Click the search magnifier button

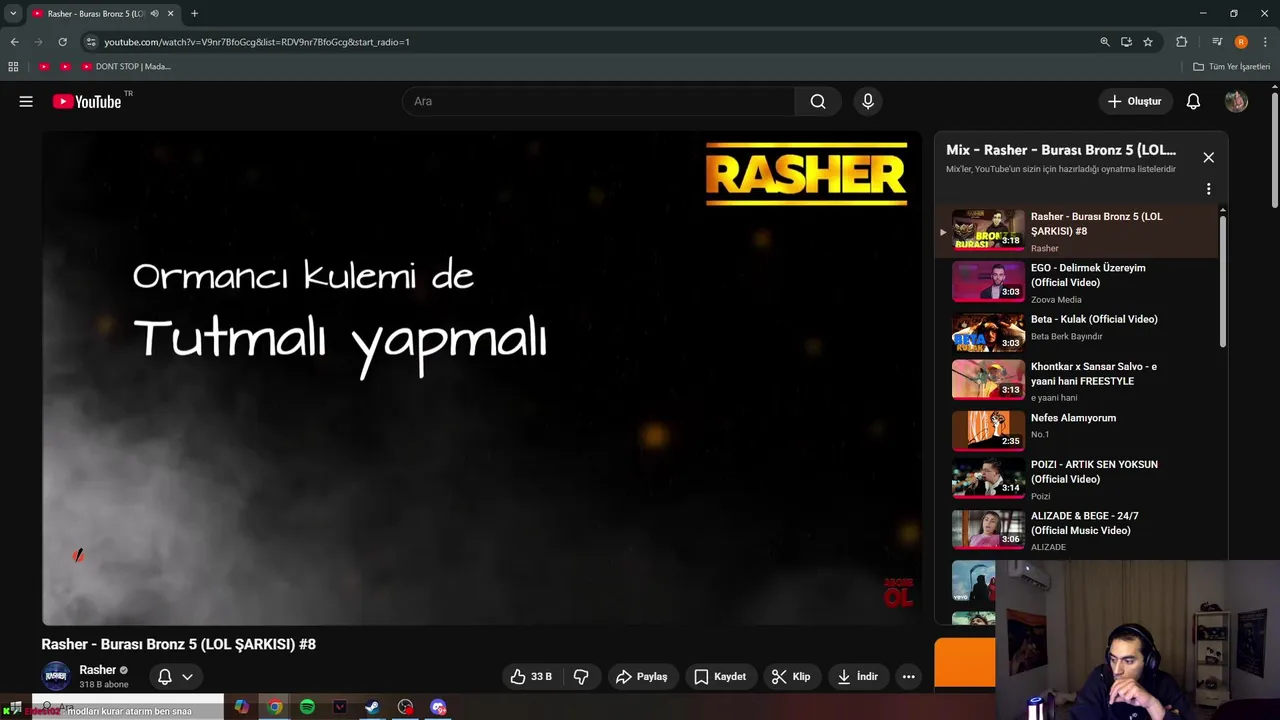(x=818, y=101)
